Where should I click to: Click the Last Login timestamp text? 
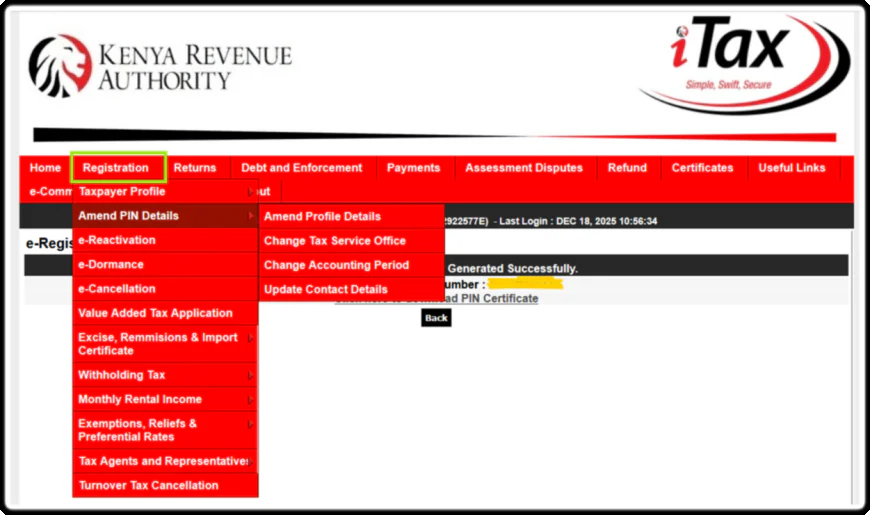click(578, 221)
